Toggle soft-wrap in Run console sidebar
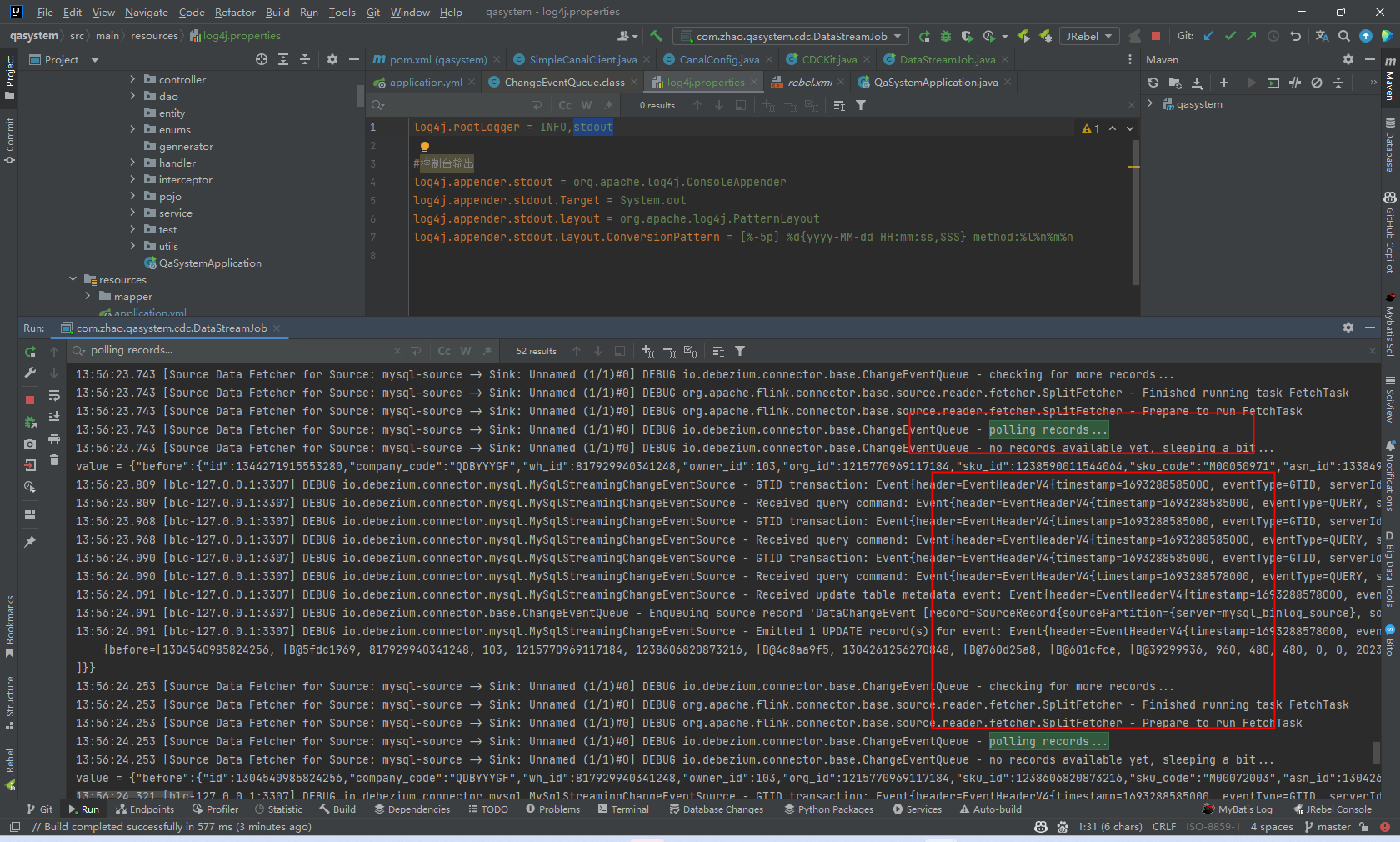This screenshot has width=1400, height=842. (54, 395)
